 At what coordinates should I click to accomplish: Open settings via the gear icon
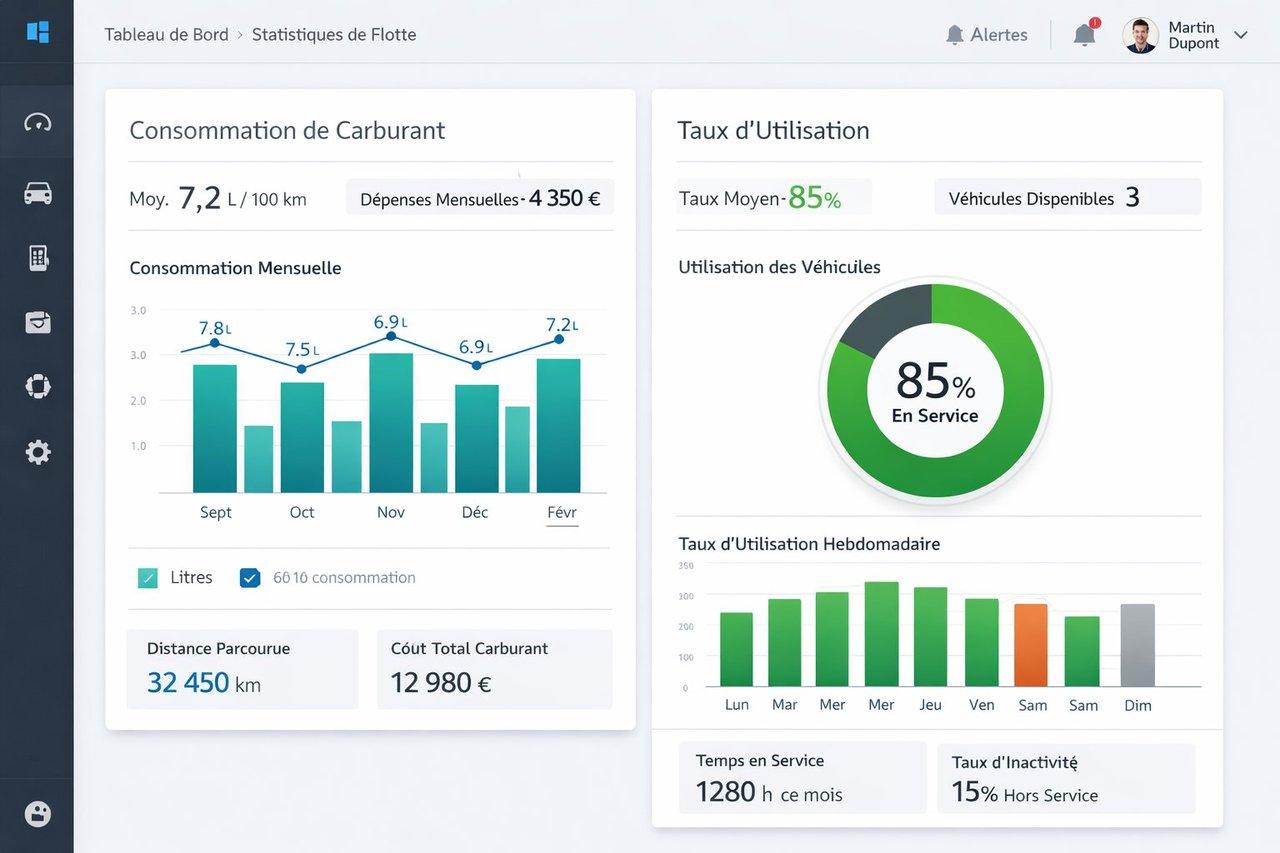click(37, 452)
